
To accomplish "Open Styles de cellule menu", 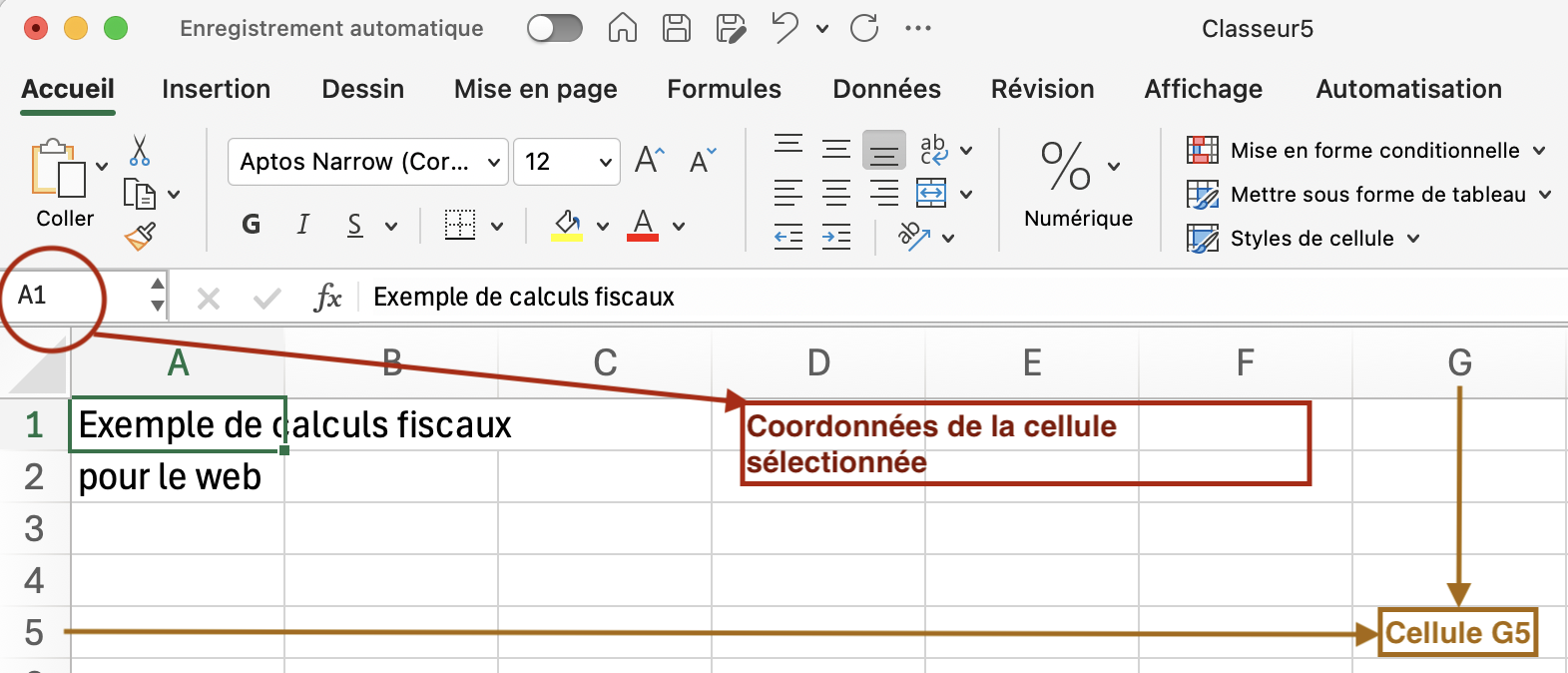I will [x=1304, y=239].
